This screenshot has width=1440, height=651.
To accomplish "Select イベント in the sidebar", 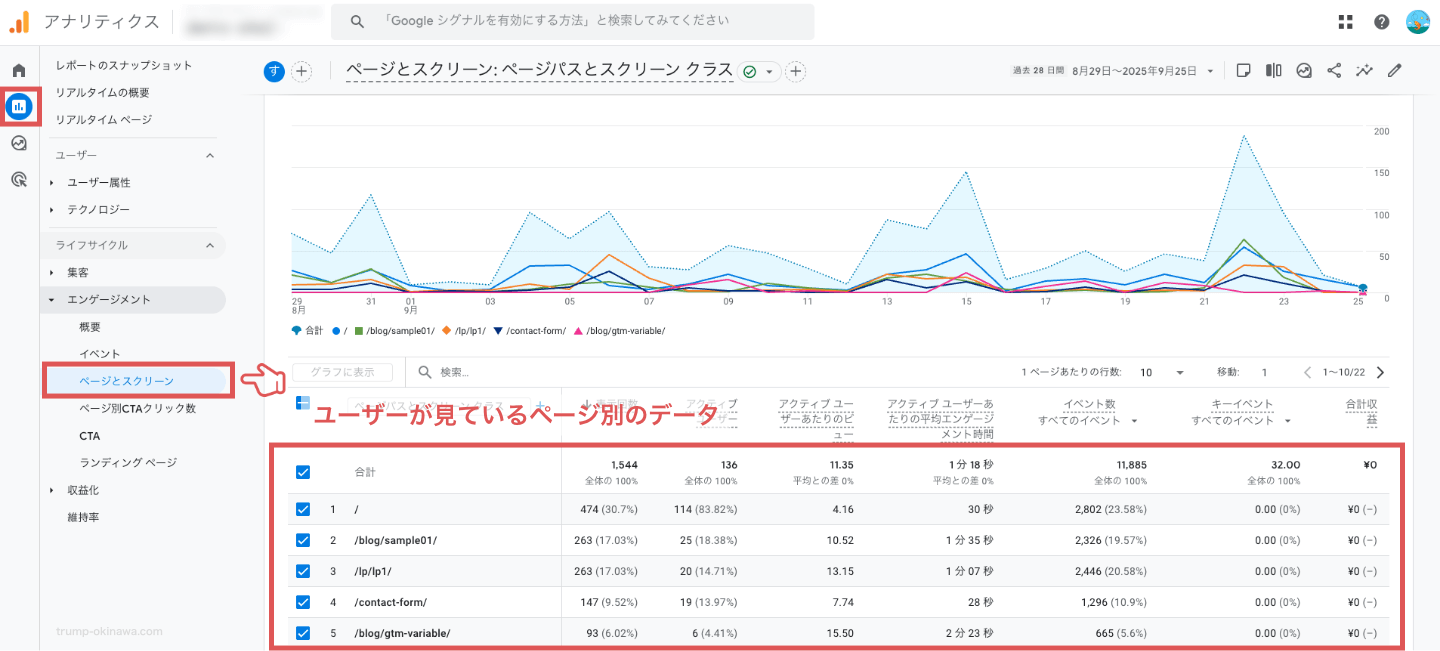I will (x=100, y=354).
